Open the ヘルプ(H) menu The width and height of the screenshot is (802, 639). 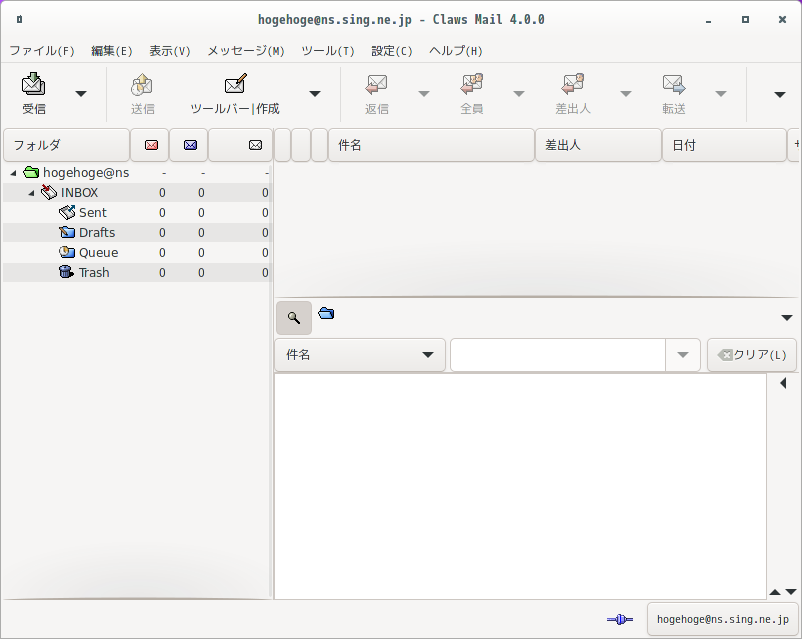pos(456,51)
